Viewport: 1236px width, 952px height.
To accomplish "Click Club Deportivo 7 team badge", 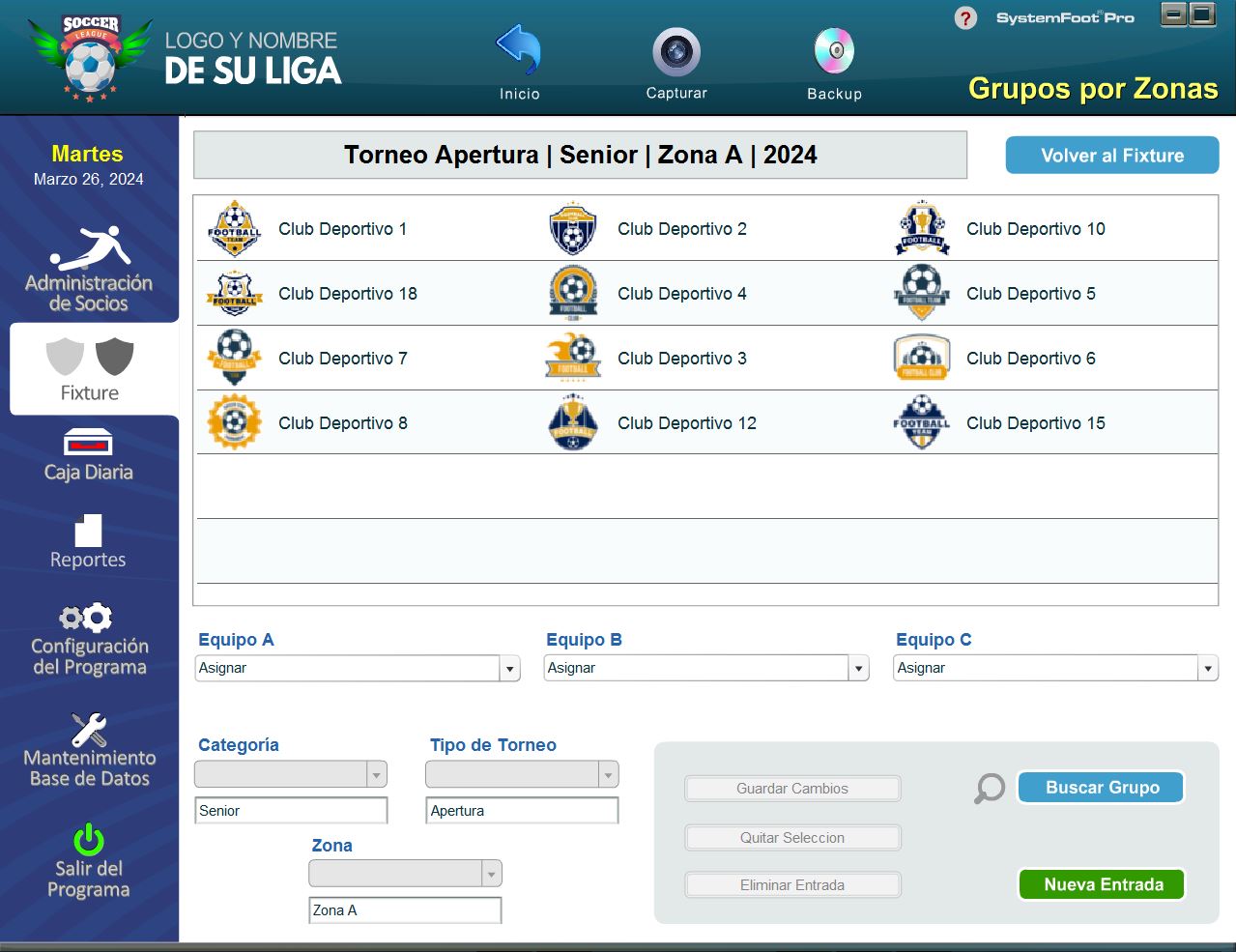I will coord(235,358).
